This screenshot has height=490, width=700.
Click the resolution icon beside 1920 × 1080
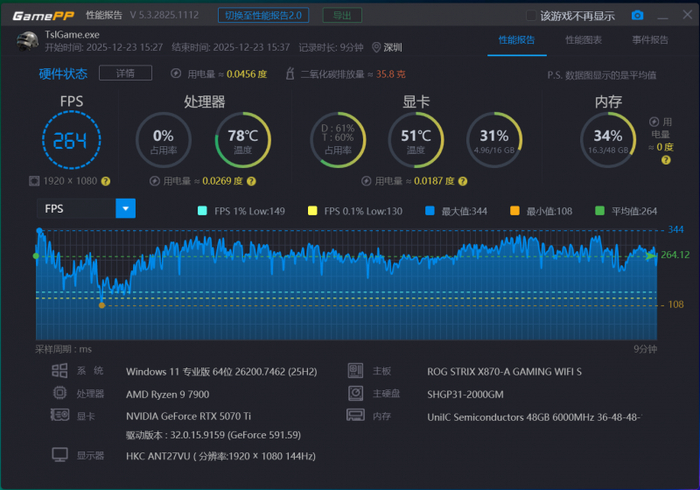(x=34, y=181)
